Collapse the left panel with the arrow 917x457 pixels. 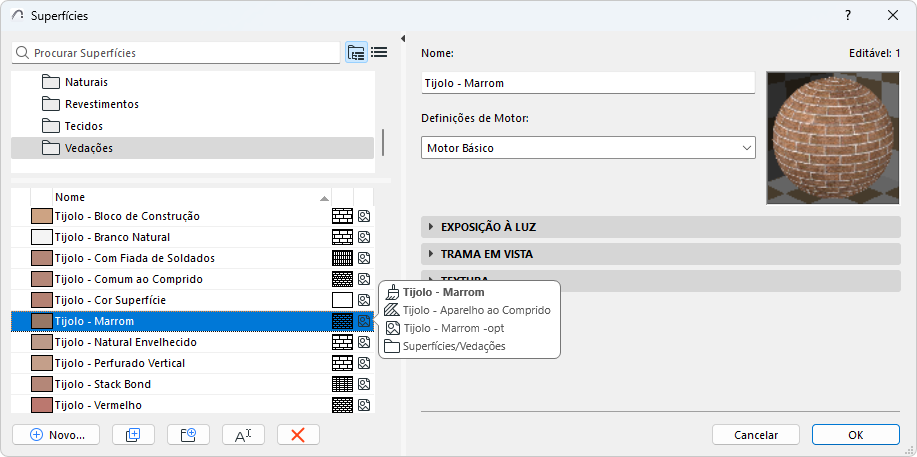pos(402,40)
